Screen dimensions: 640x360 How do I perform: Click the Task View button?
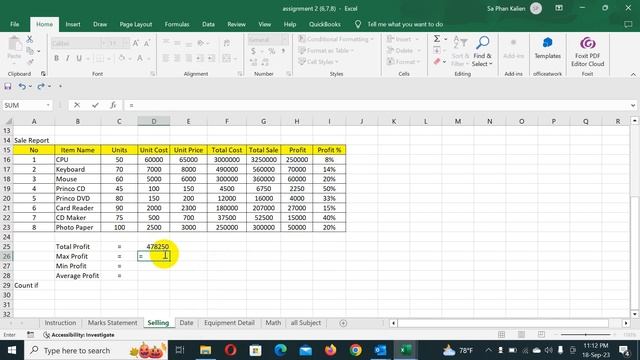tap(180, 350)
